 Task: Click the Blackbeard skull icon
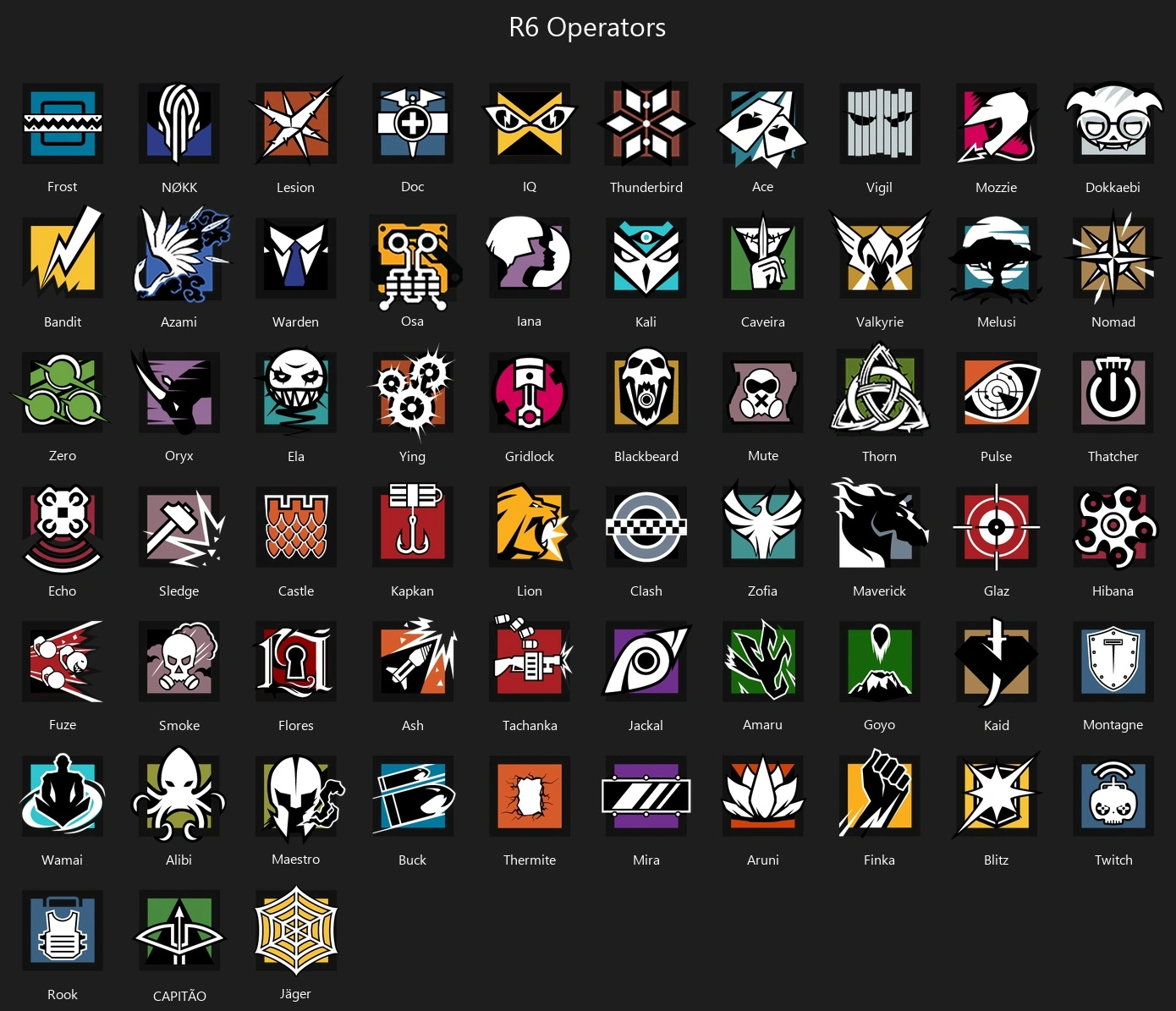tap(646, 392)
